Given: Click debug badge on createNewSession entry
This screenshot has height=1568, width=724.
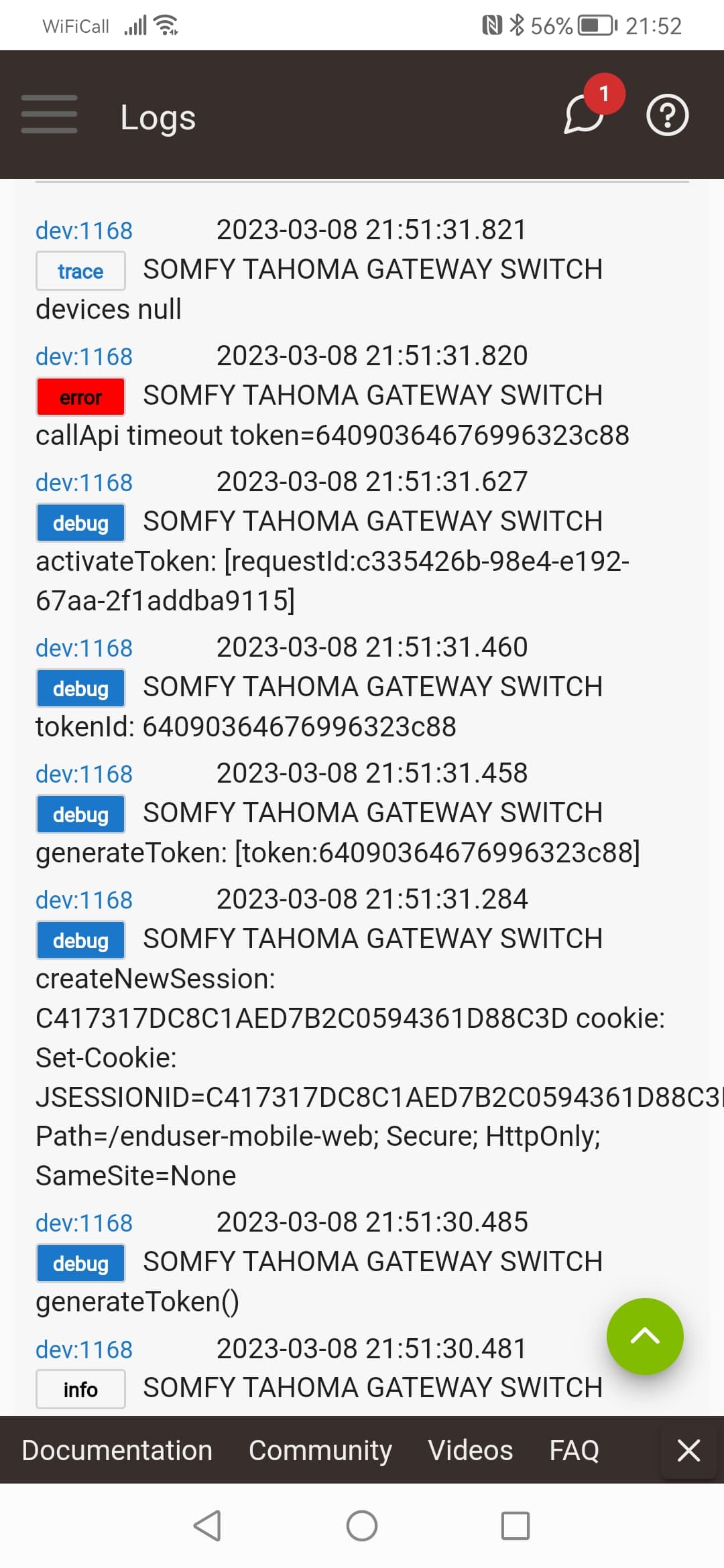Looking at the screenshot, I should point(80,941).
